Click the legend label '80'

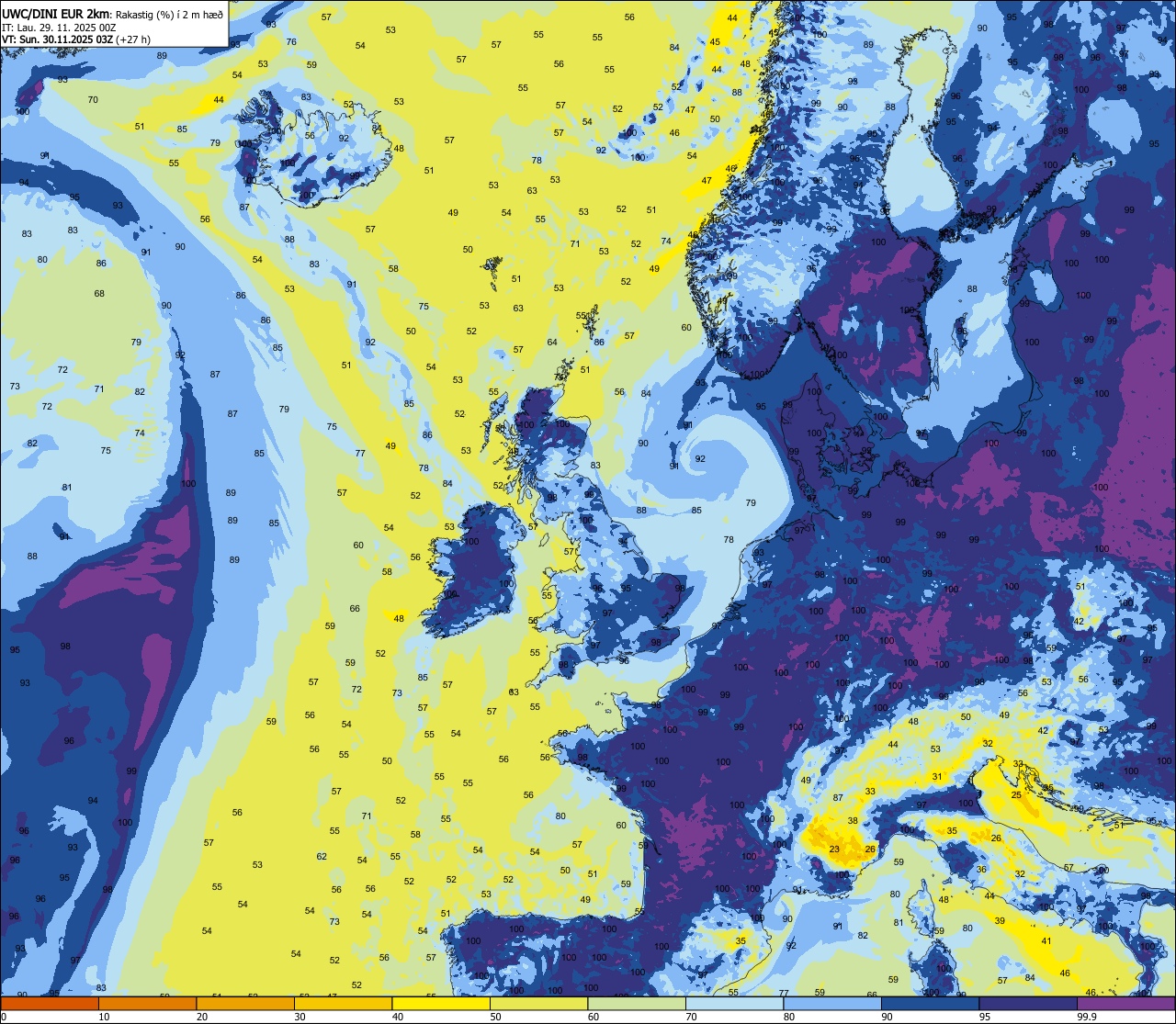(x=789, y=1017)
